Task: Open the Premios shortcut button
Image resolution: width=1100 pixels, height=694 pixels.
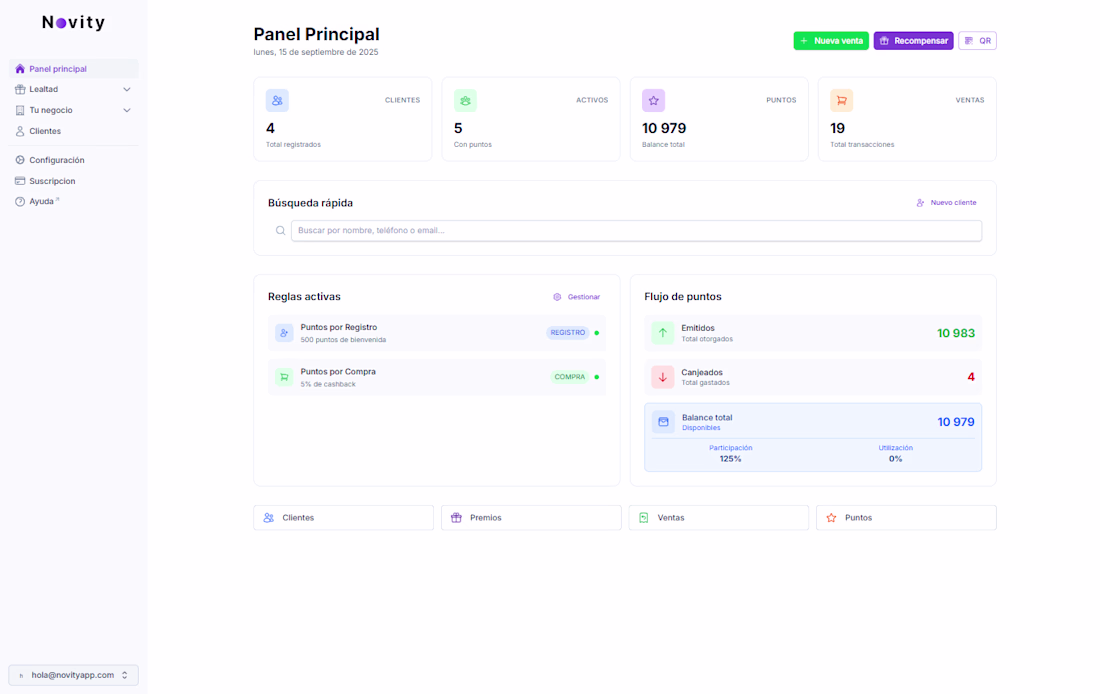Action: [x=531, y=518]
